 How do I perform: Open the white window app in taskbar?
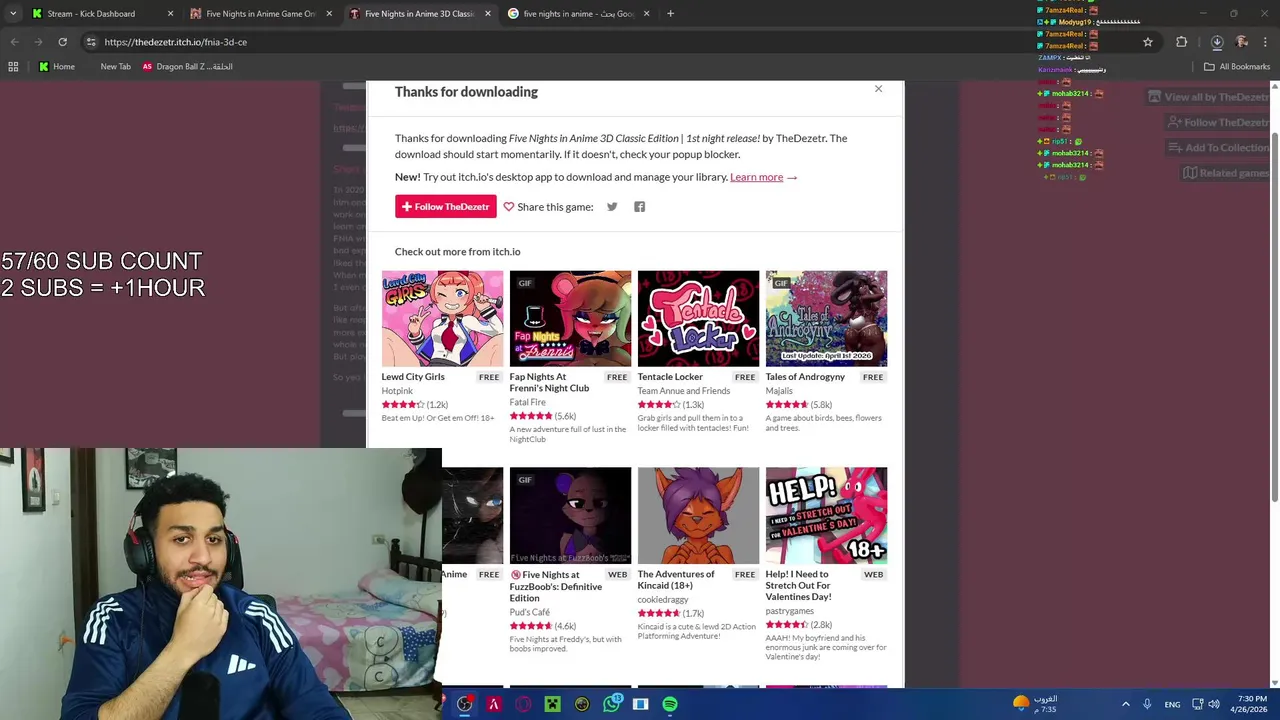[x=641, y=704]
